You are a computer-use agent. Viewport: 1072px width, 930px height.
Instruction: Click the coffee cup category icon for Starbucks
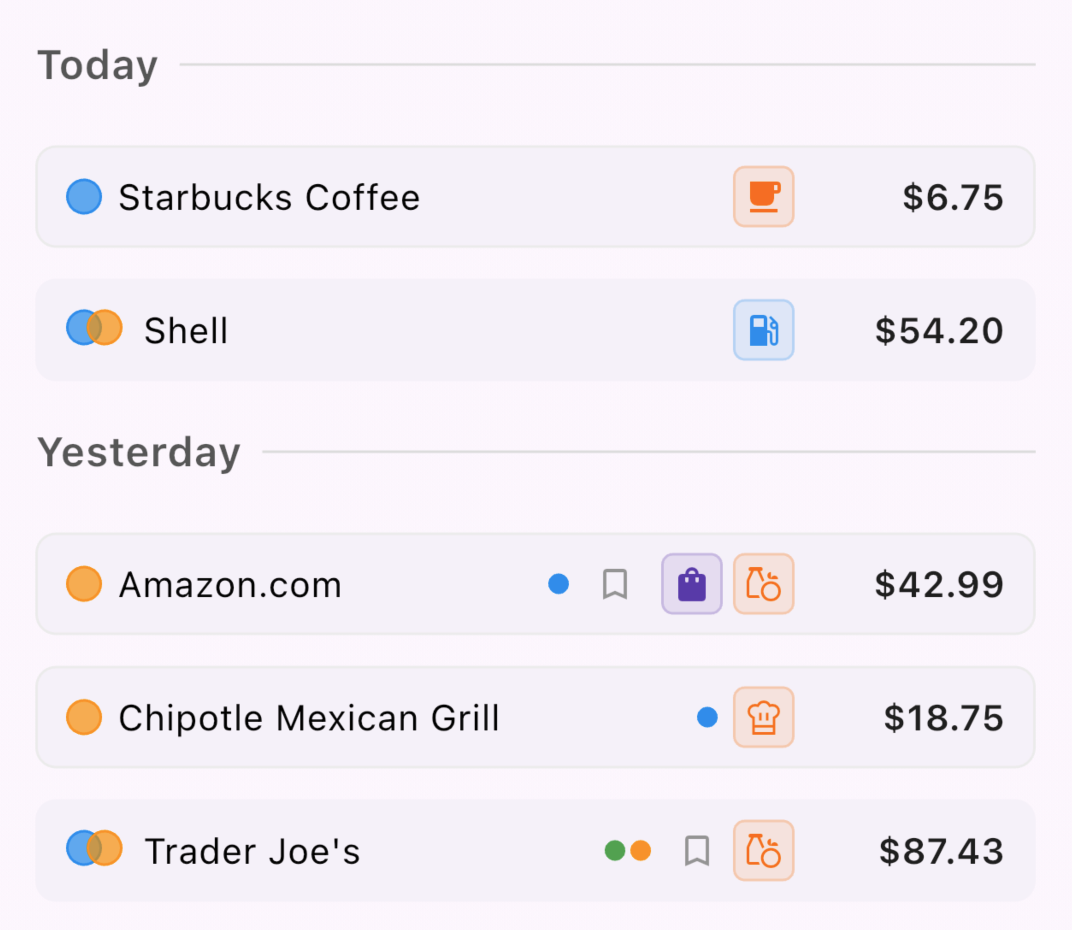[x=763, y=196]
